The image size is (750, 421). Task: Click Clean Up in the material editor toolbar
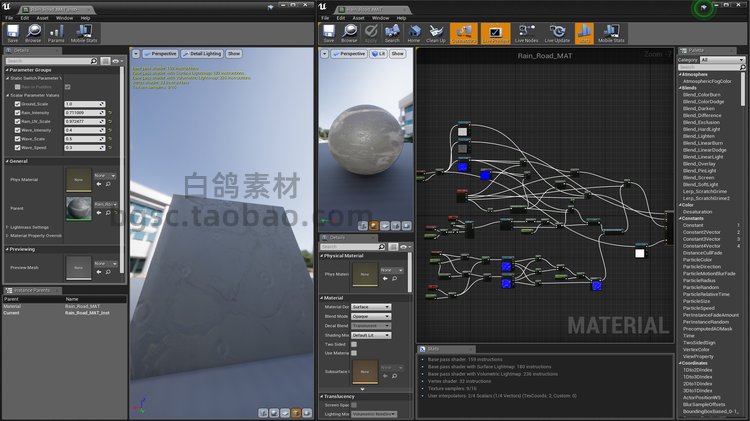pyautogui.click(x=436, y=33)
